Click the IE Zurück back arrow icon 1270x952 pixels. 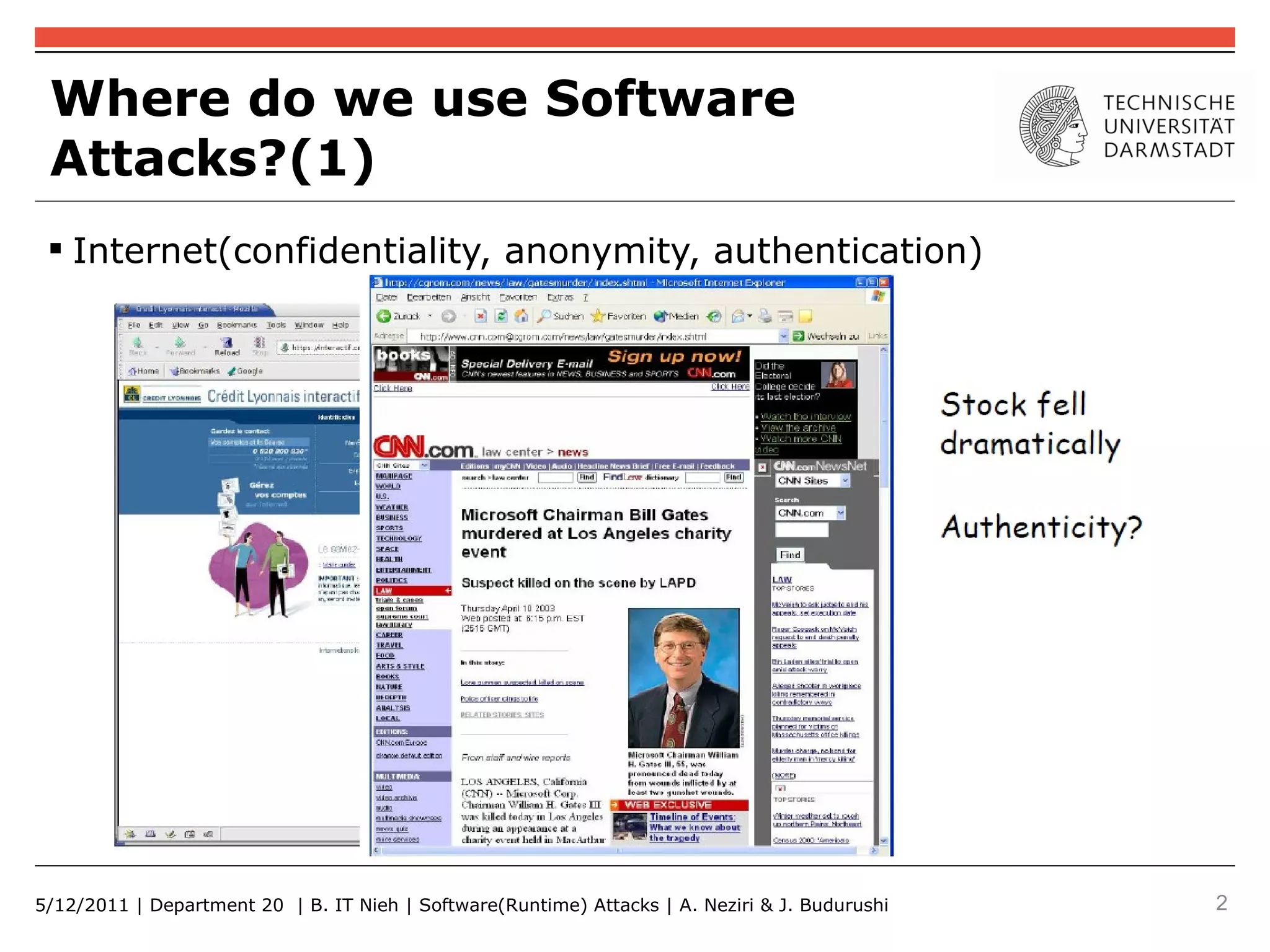pos(384,317)
